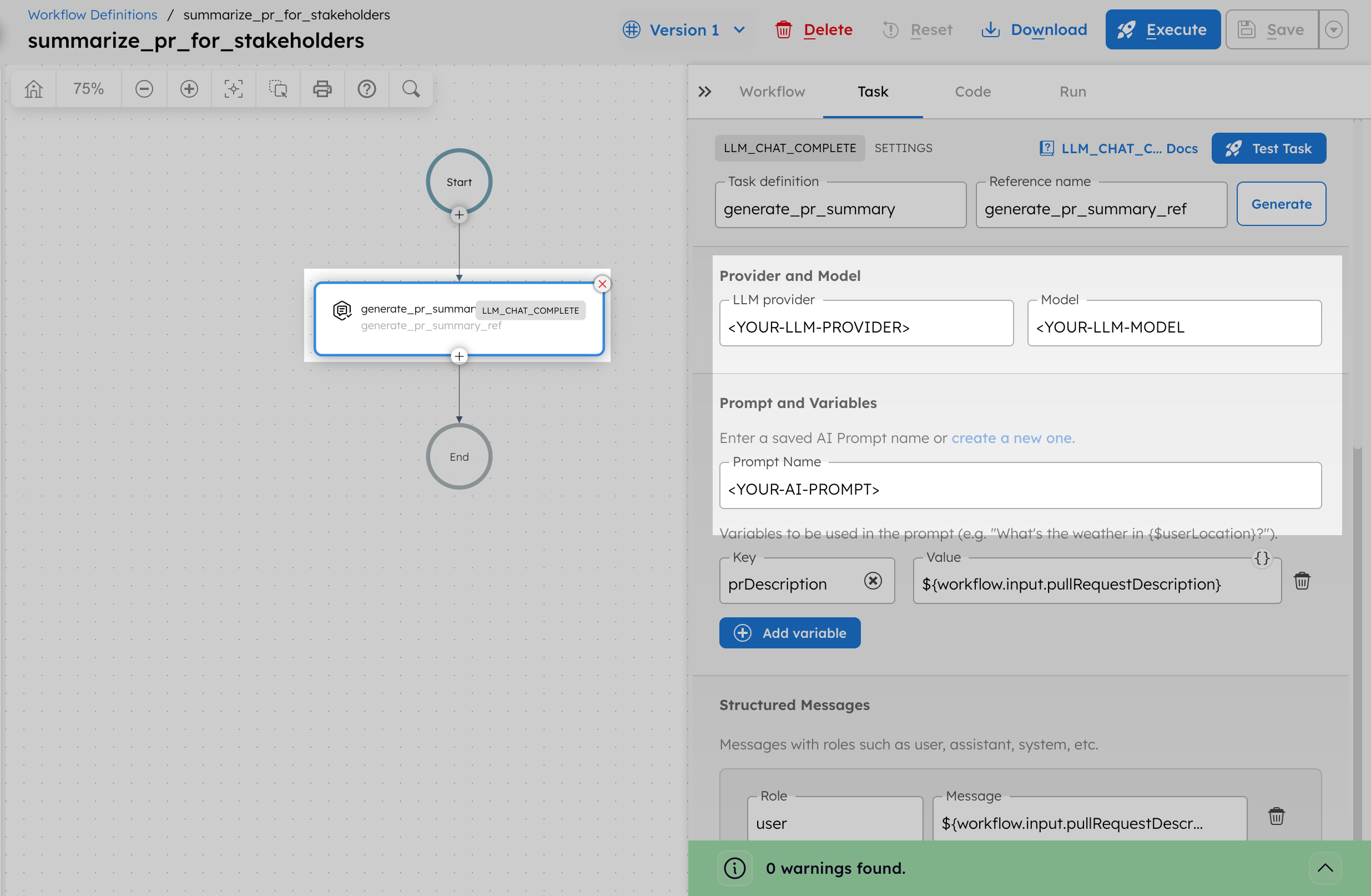This screenshot has width=1371, height=896.
Task: Open the Version 1 dropdown
Action: tap(685, 29)
